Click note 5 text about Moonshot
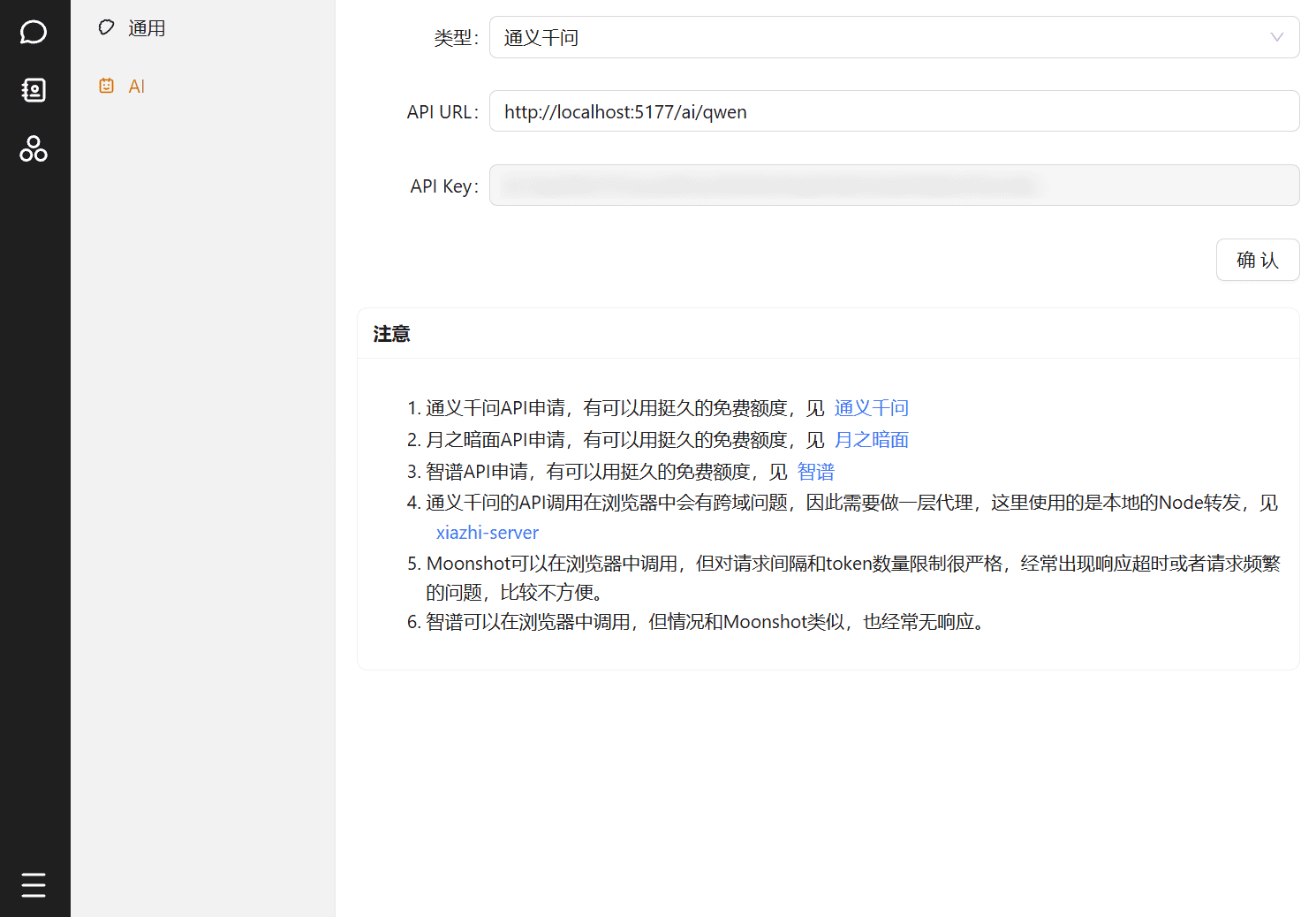Image resolution: width=1316 pixels, height=917 pixels. 852,578
